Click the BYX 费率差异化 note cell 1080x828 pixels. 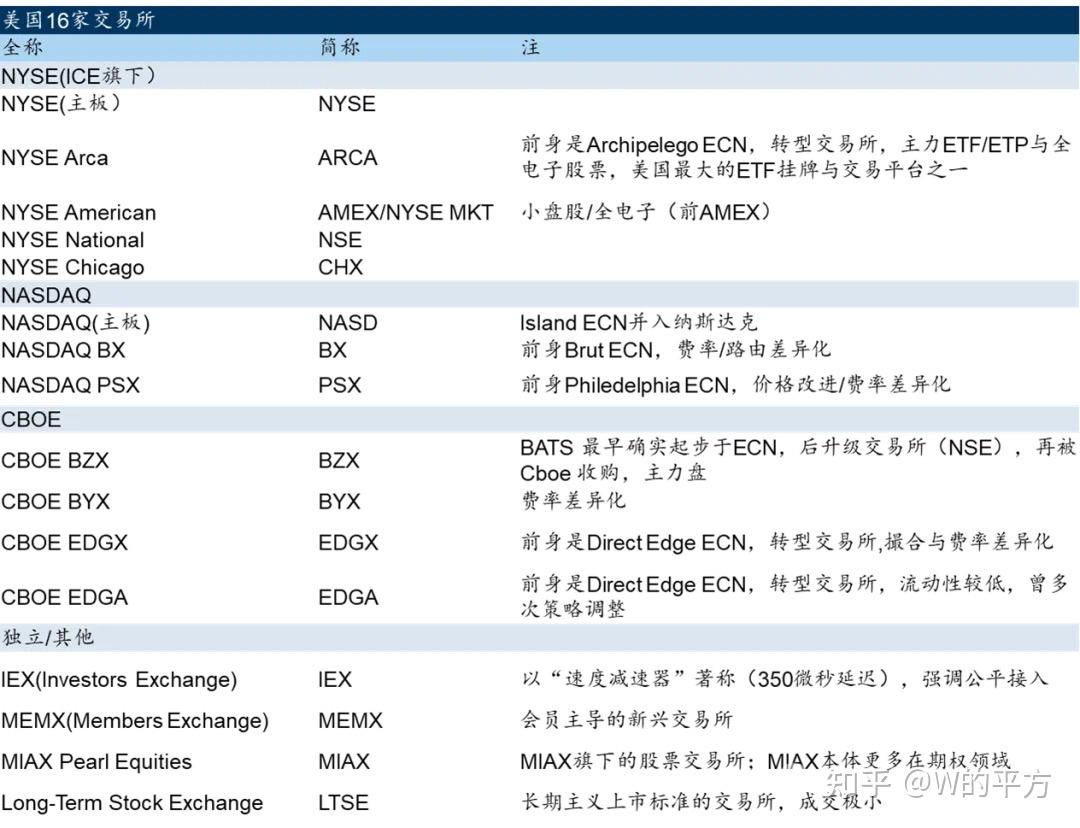[x=573, y=500]
